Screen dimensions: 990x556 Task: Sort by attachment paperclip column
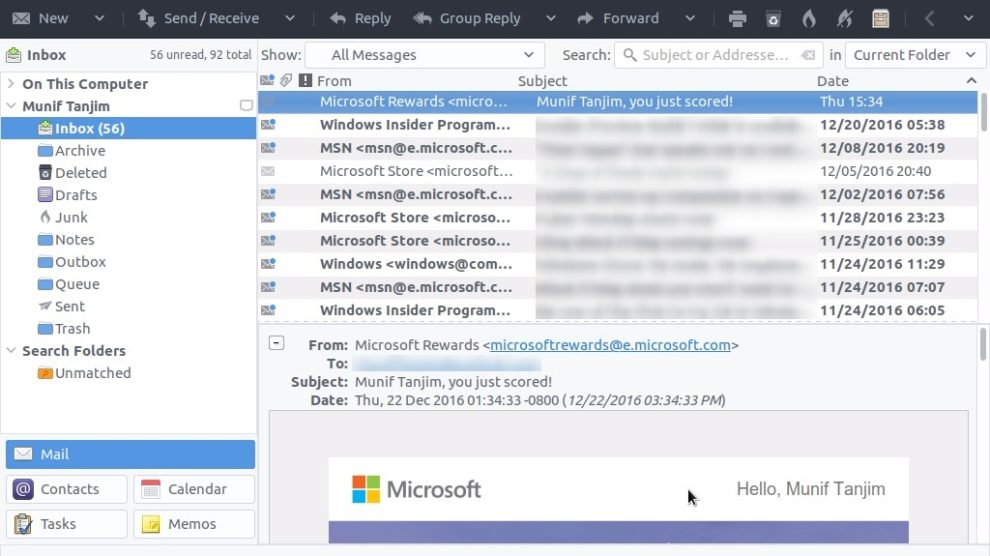(x=286, y=80)
